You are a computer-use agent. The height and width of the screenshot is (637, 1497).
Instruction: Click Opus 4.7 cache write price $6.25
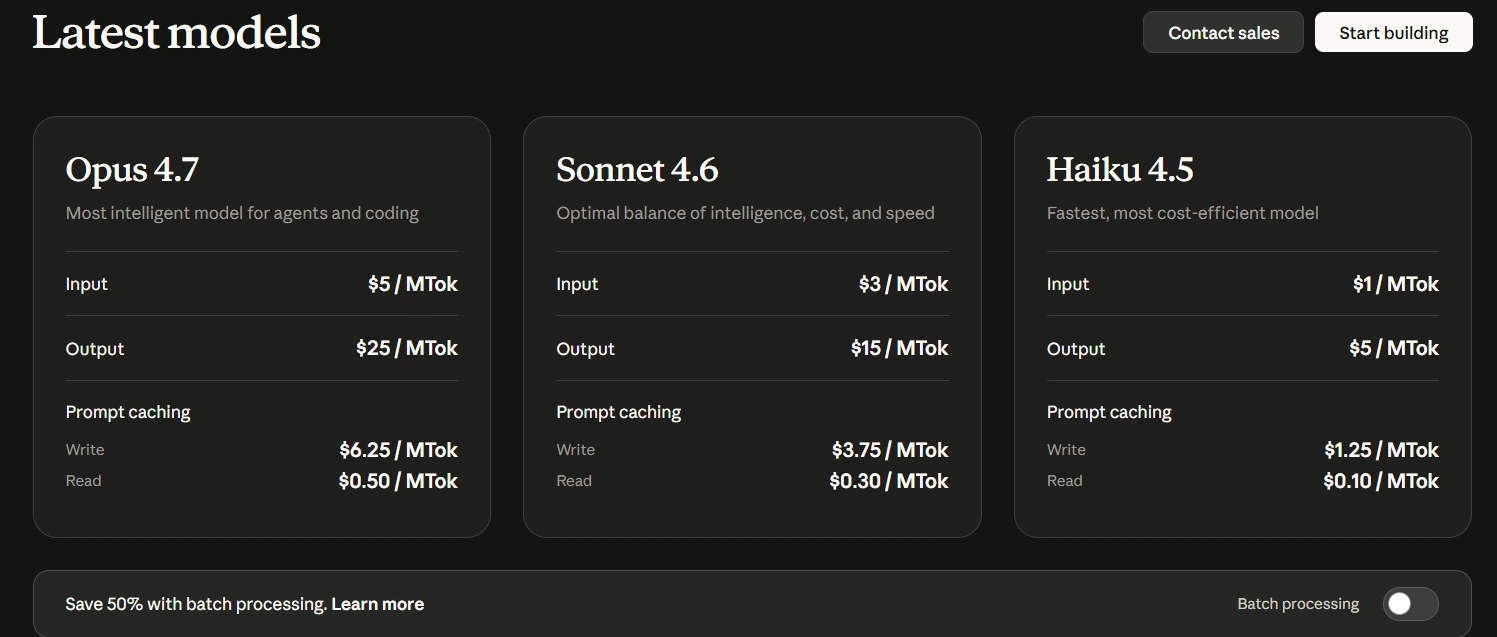coord(398,450)
